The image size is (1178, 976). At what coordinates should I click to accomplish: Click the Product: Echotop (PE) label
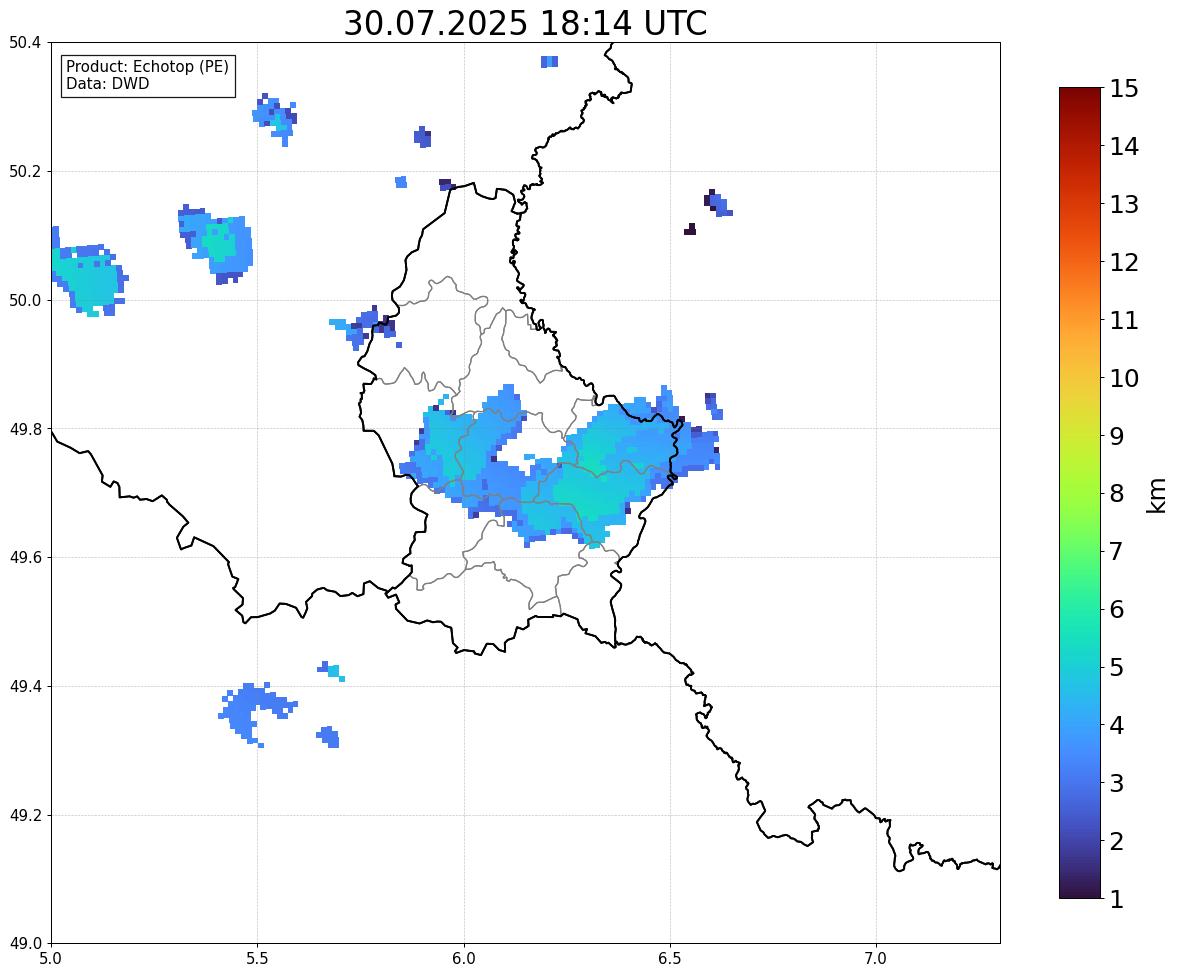[147, 67]
